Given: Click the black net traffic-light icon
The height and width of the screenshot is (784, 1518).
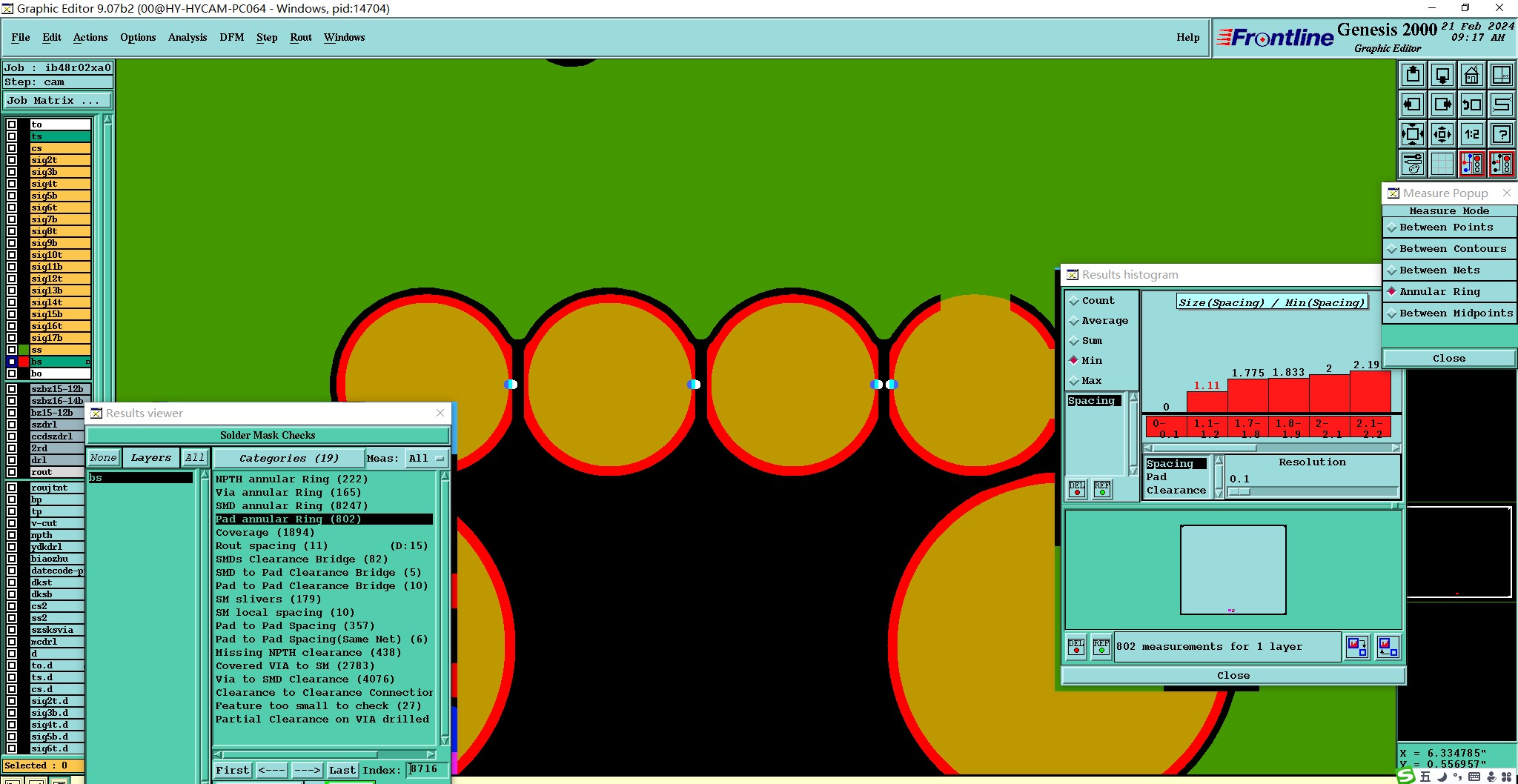Looking at the screenshot, I should pyautogui.click(x=1502, y=164).
